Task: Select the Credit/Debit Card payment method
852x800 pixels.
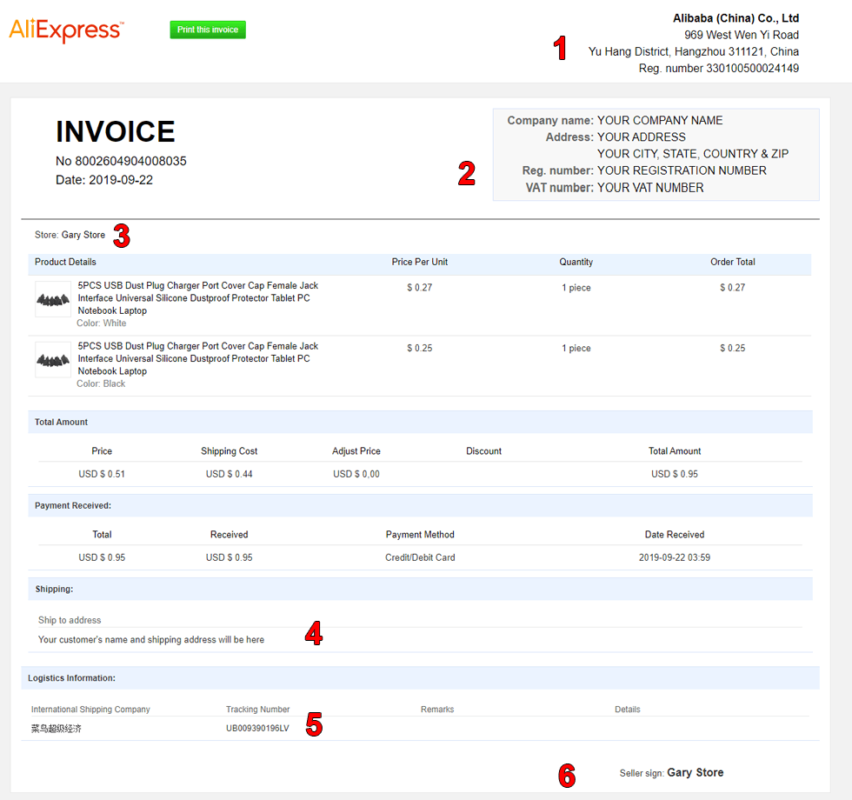Action: pyautogui.click(x=420, y=558)
